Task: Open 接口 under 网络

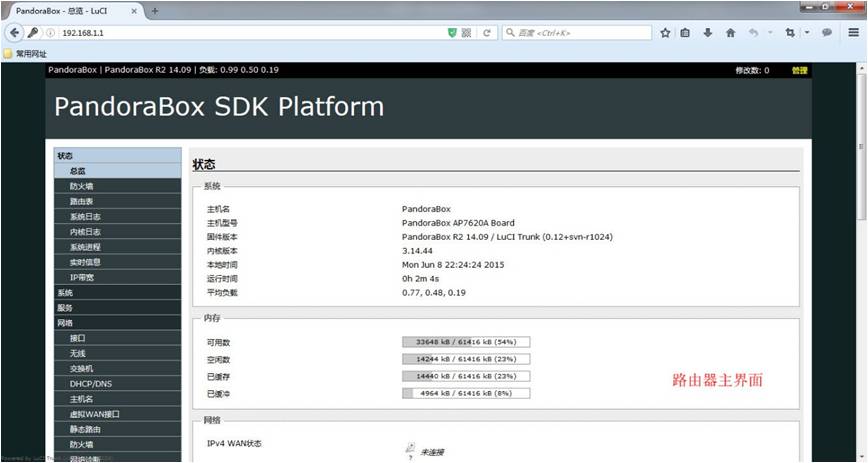Action: click(x=117, y=338)
